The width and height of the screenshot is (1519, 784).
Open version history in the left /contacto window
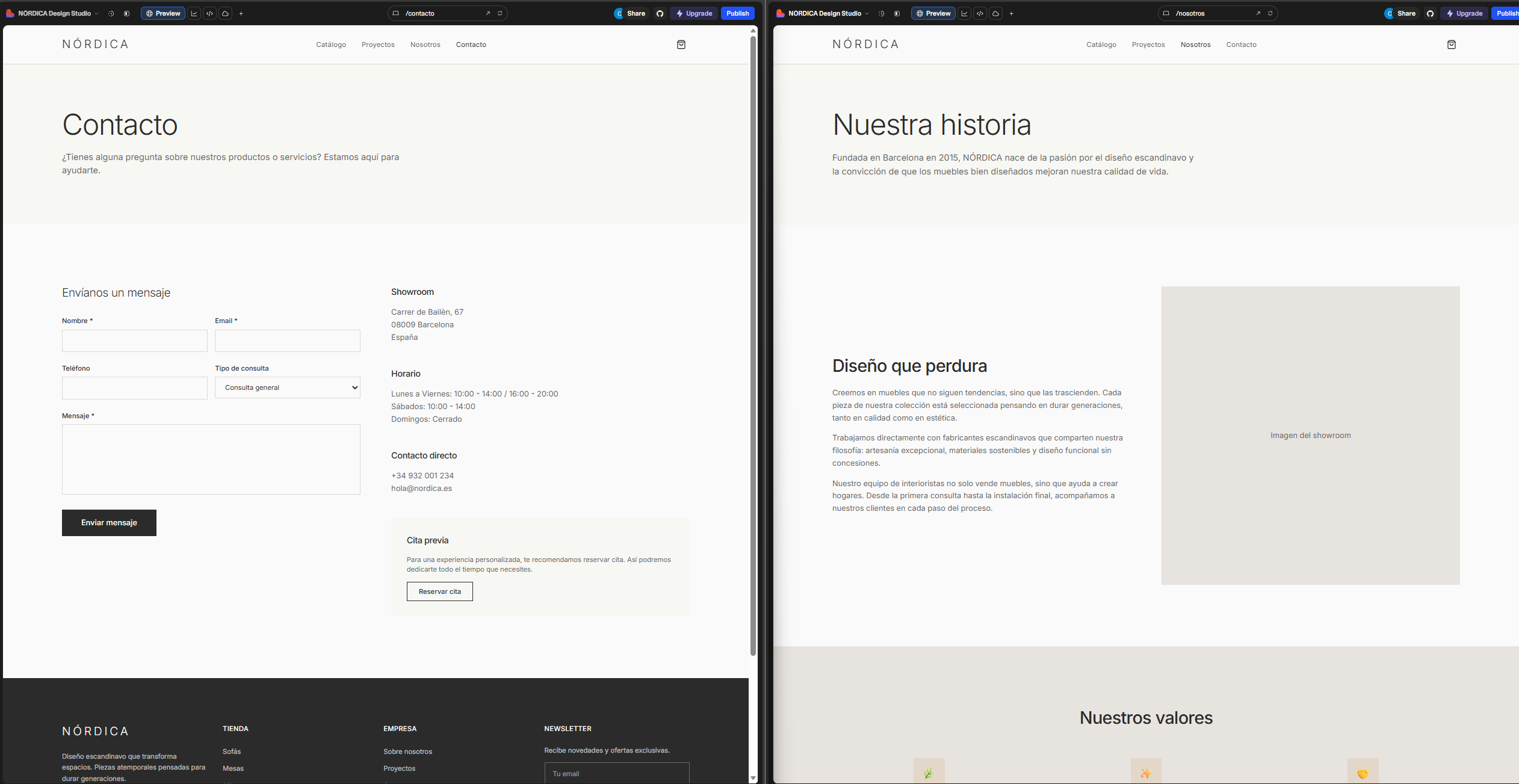(x=111, y=13)
